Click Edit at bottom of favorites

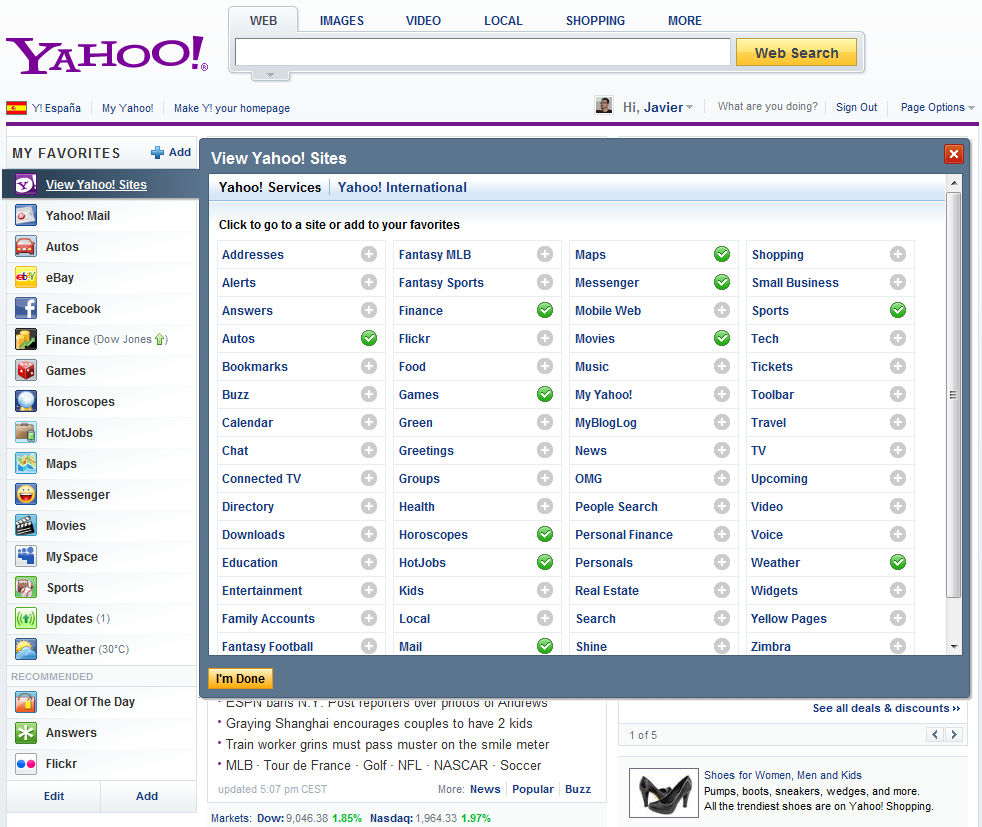click(x=54, y=796)
